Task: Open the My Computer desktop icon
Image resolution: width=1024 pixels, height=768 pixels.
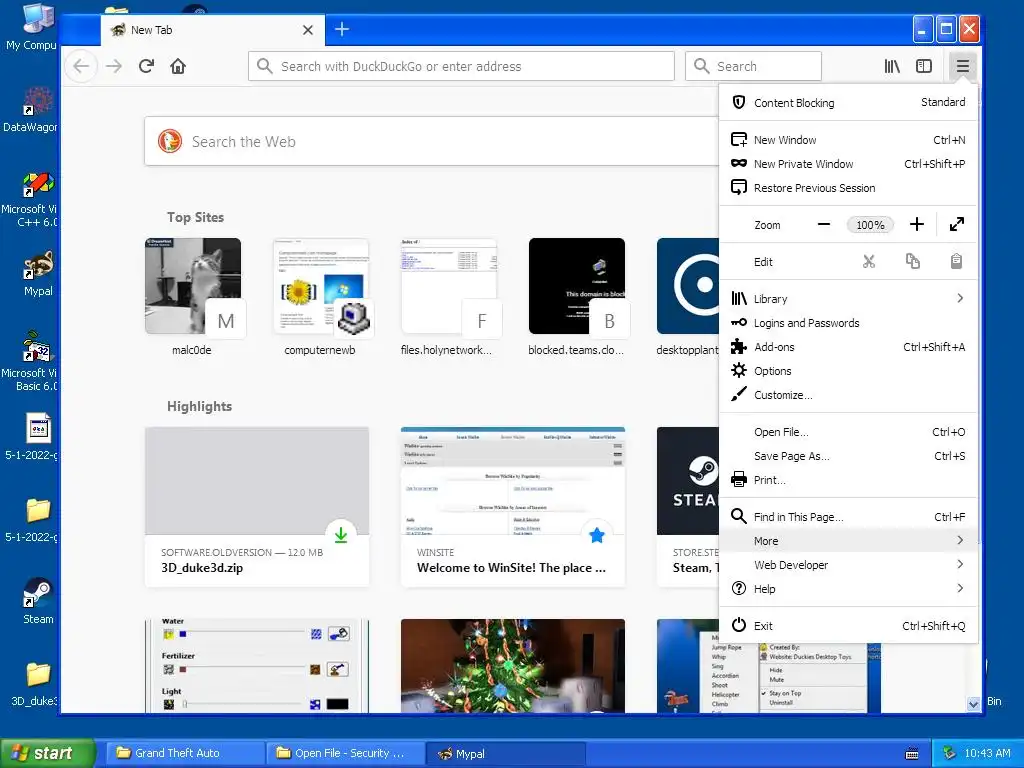Action: coord(31,26)
